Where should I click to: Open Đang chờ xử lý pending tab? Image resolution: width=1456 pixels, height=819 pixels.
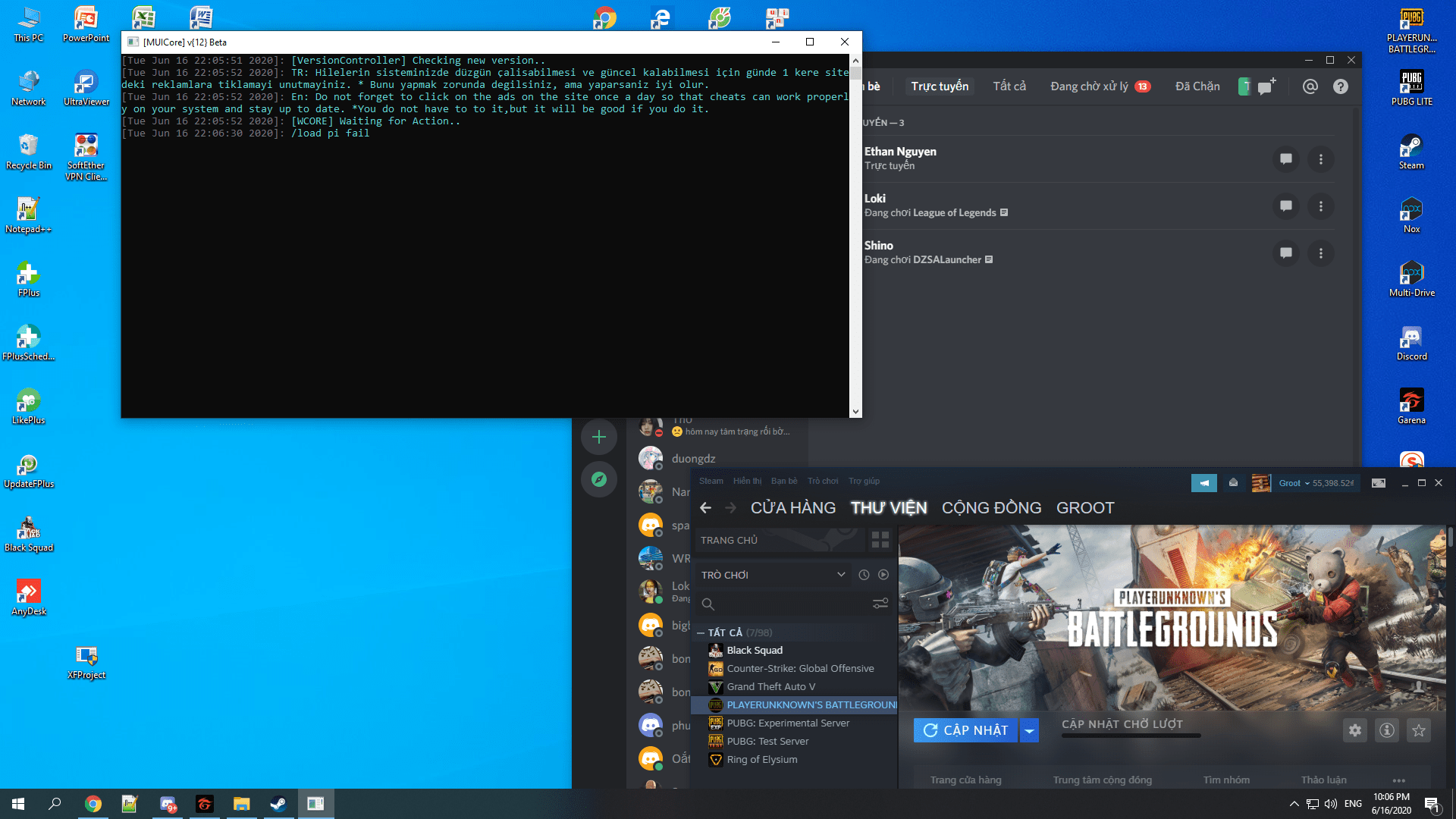point(1100,86)
